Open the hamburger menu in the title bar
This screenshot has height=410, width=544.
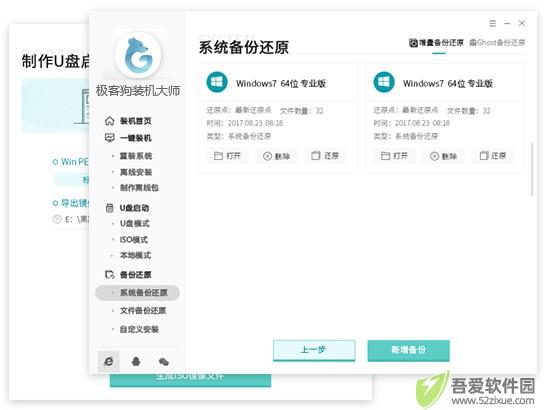493,23
